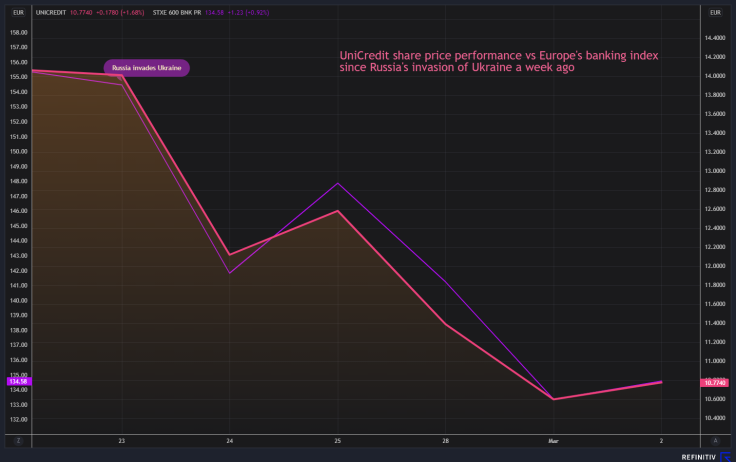Click the 145.00 label on left axis
Screen dimensions: 736x462
[19, 226]
